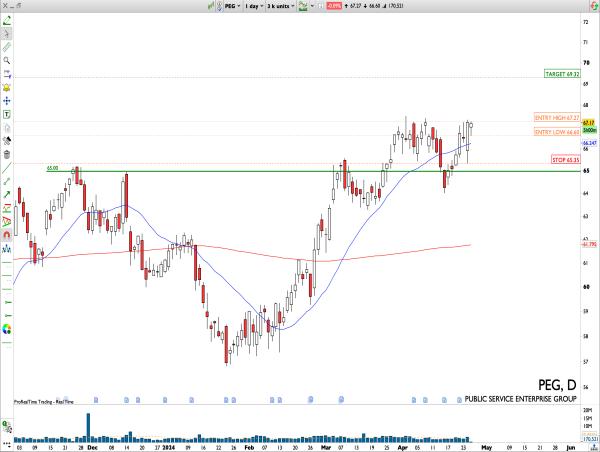Viewport: 600px width, 452px height.
Task: Select the green pencil drawing tool
Action: point(7,20)
